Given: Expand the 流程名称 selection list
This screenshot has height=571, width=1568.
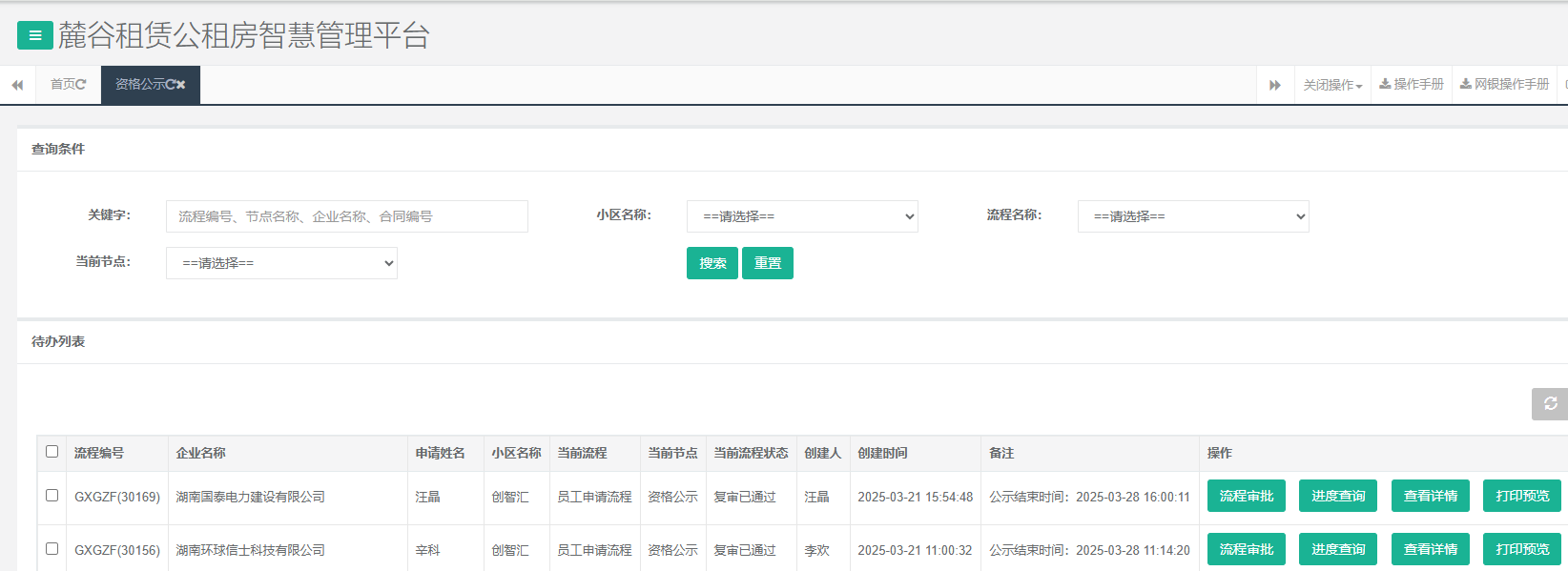Looking at the screenshot, I should (1193, 216).
